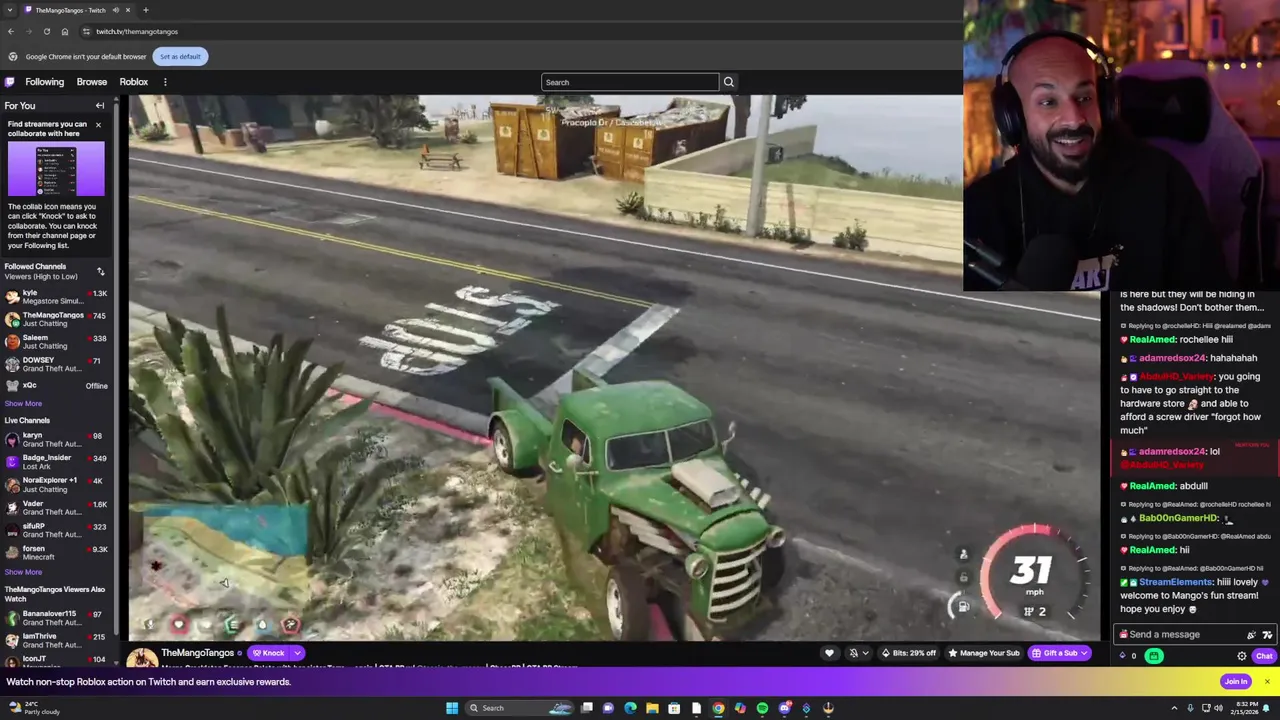The image size is (1280, 720).
Task: Open the emote picker in the chat box
Action: click(1267, 634)
